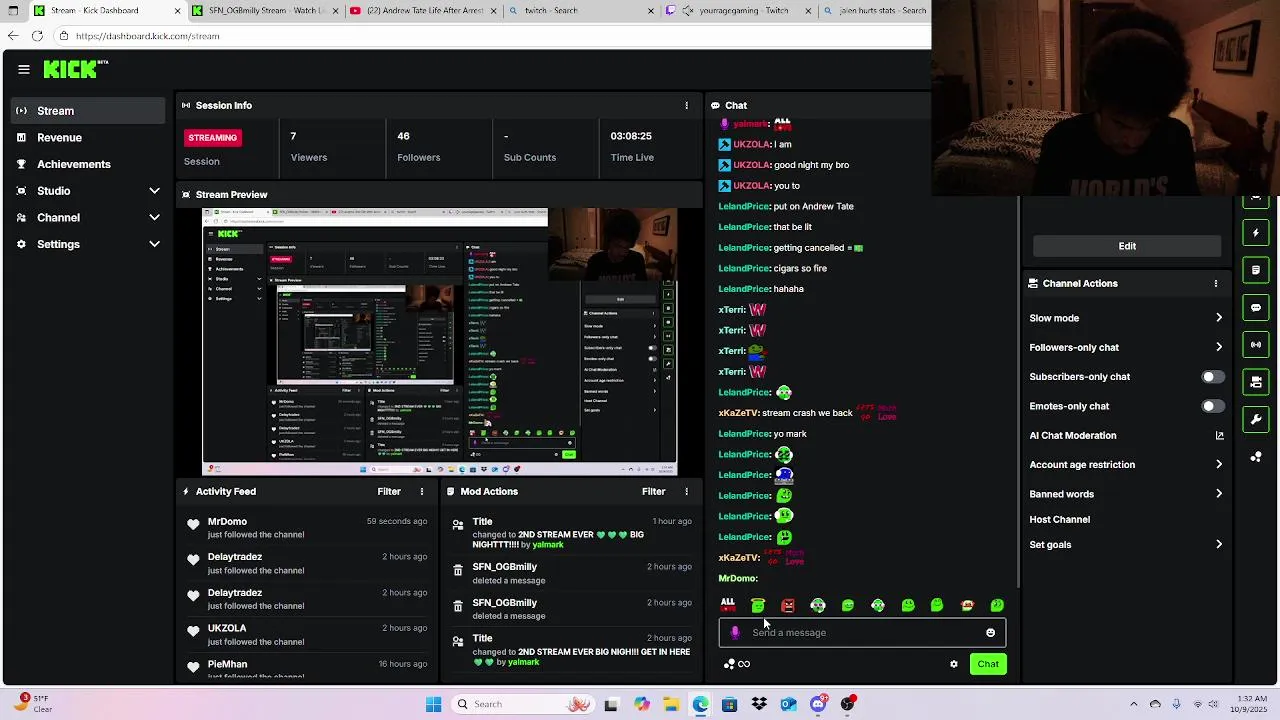Image resolution: width=1280 pixels, height=720 pixels.
Task: Select Achievements in the left sidebar
Action: click(88, 164)
